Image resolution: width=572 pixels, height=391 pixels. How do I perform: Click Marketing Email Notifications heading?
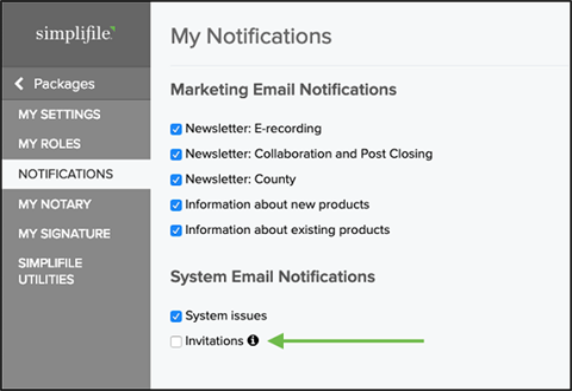tap(283, 90)
